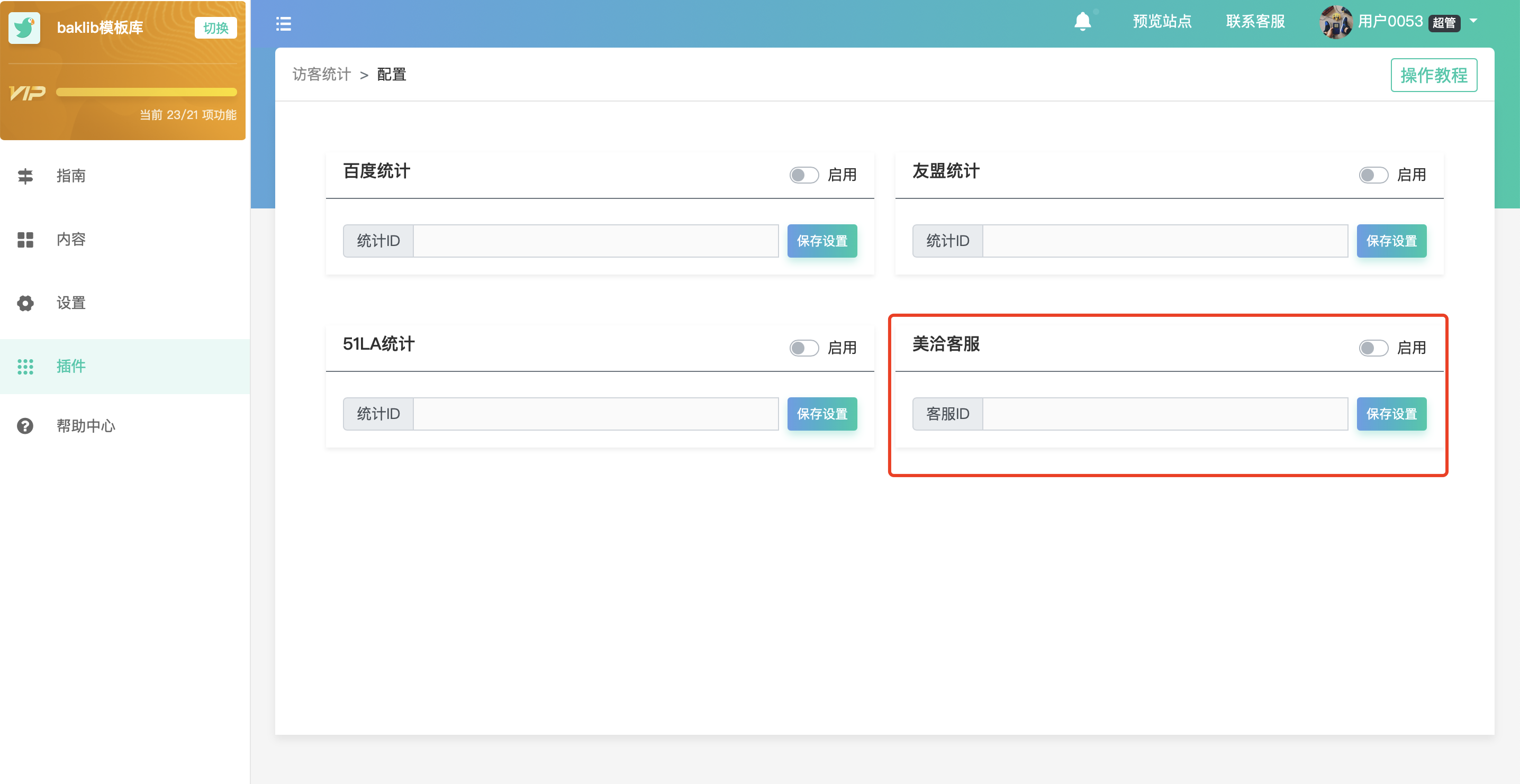This screenshot has width=1520, height=784.
Task: Open the 指南 menu item
Action: click(x=125, y=176)
